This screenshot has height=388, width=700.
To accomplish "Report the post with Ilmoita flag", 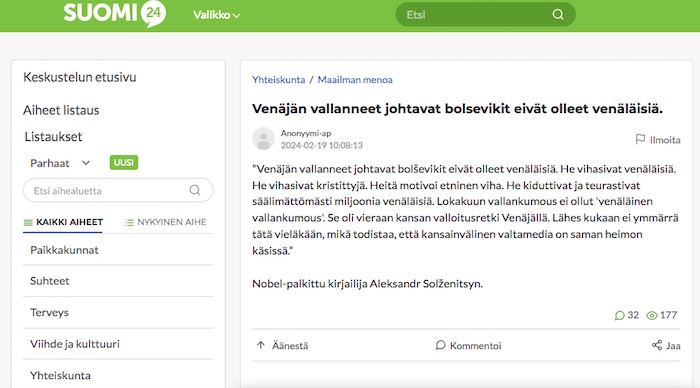I will pos(658,140).
